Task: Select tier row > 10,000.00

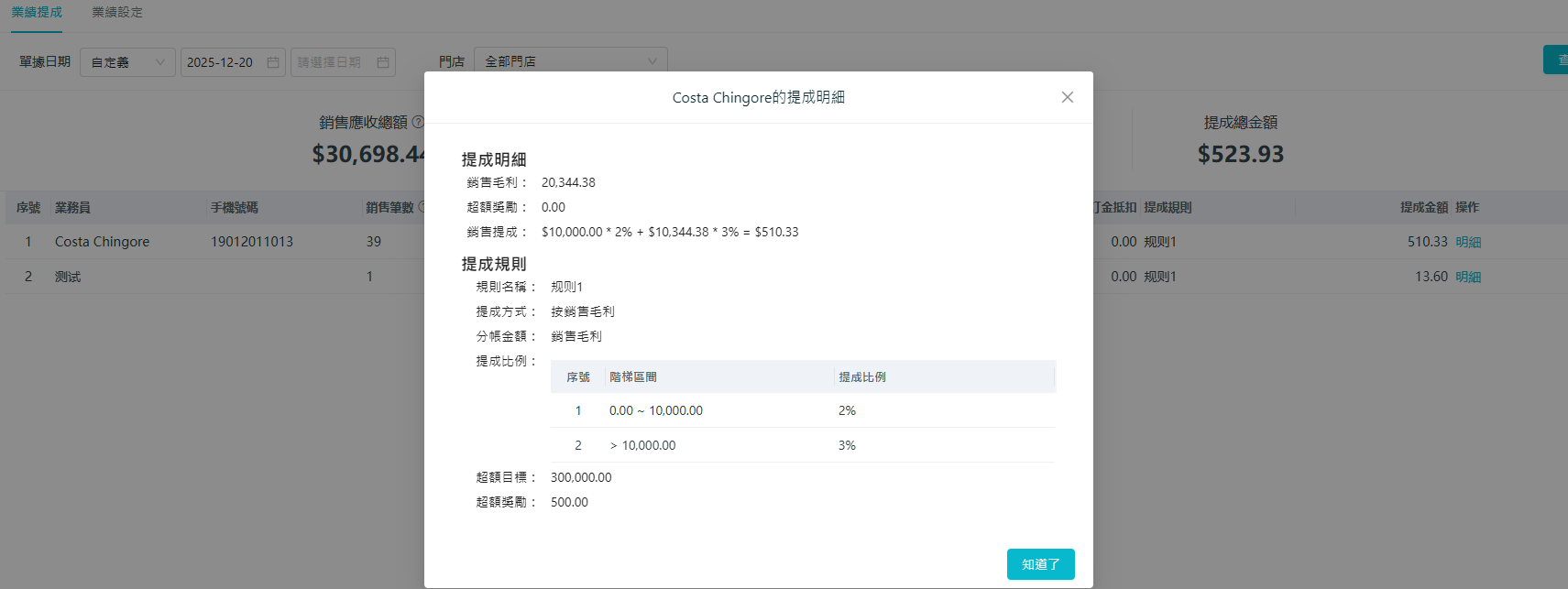Action: point(642,445)
